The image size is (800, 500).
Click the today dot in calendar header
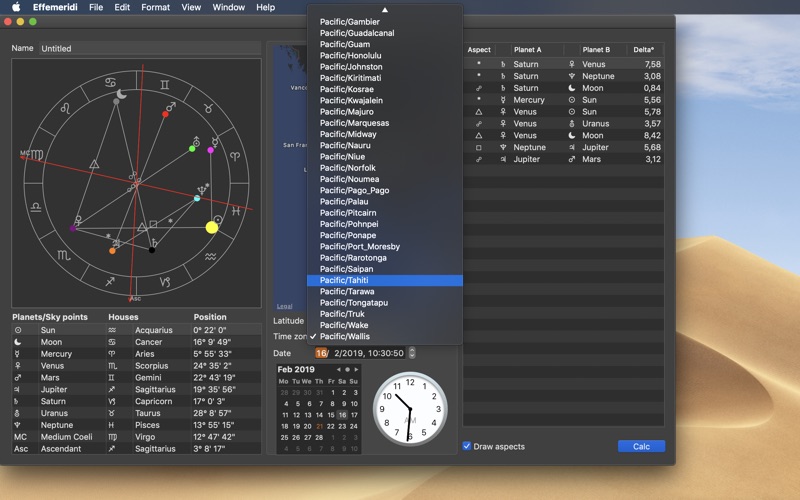click(x=347, y=369)
